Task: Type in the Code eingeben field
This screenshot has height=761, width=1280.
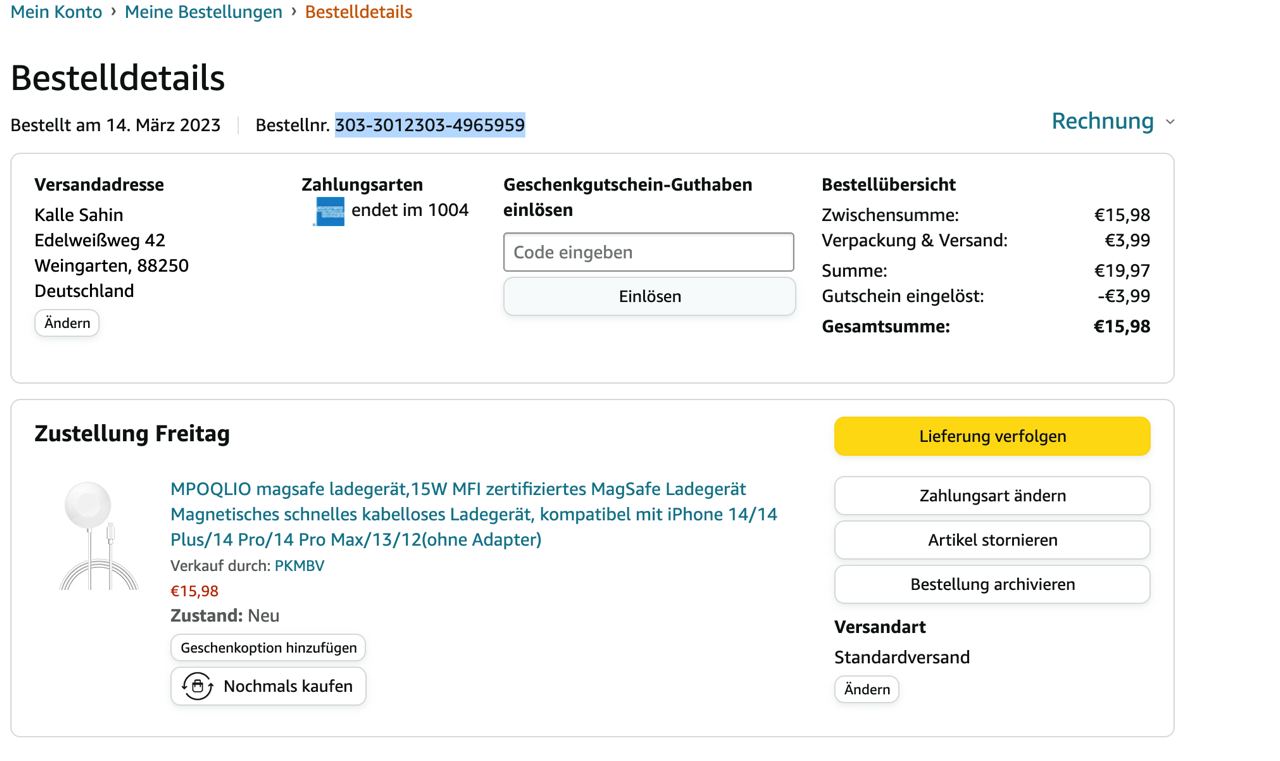Action: 648,252
